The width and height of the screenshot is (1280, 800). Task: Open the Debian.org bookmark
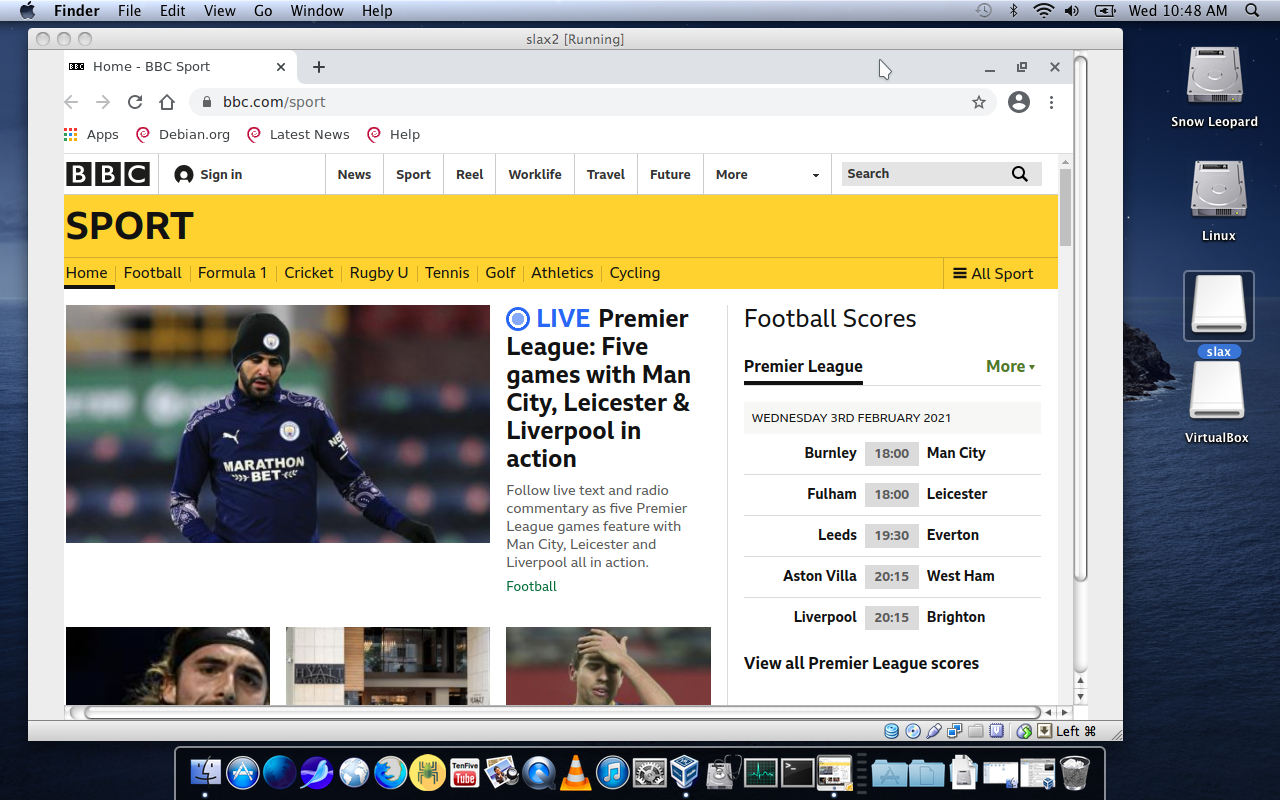pyautogui.click(x=183, y=134)
